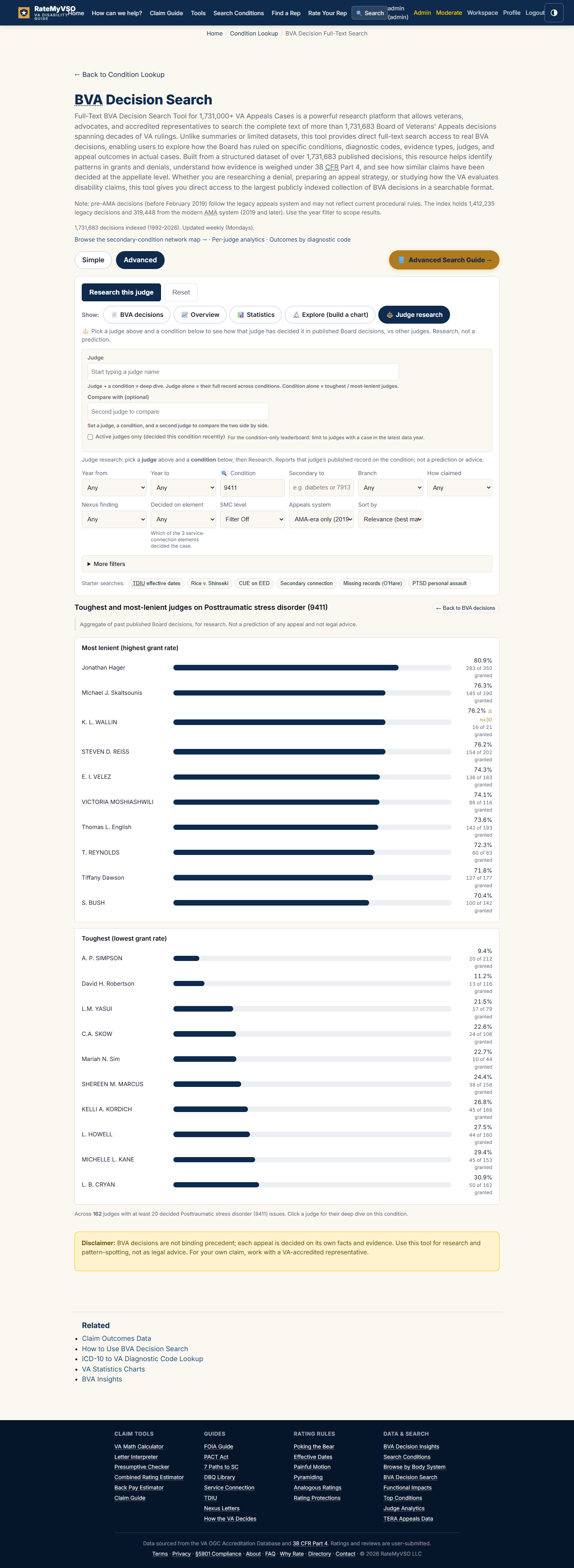The image size is (574, 1568).
Task: Select the Statistics chart view
Action: coord(256,315)
